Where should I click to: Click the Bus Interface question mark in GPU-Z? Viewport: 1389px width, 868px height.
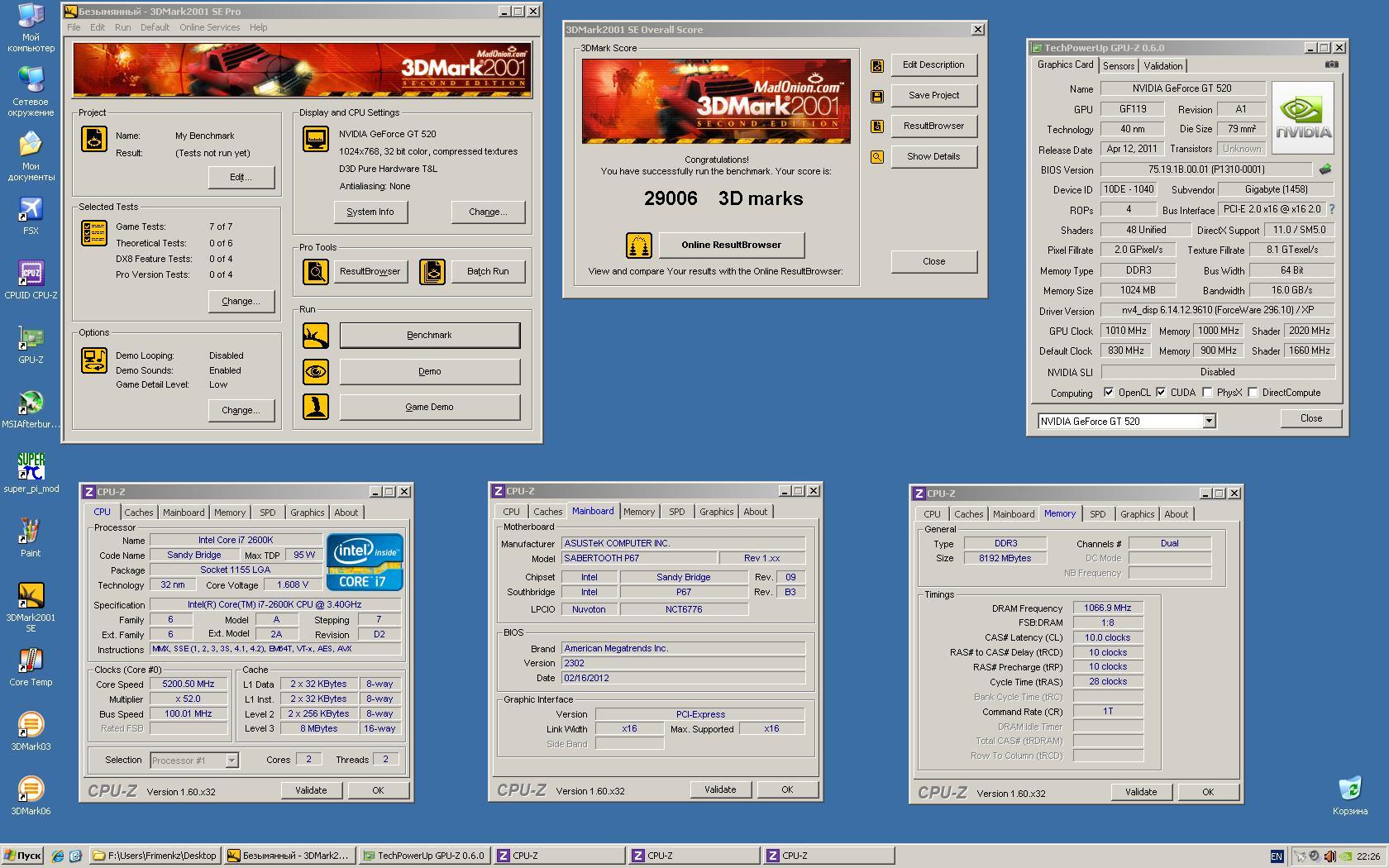[x=1331, y=210]
